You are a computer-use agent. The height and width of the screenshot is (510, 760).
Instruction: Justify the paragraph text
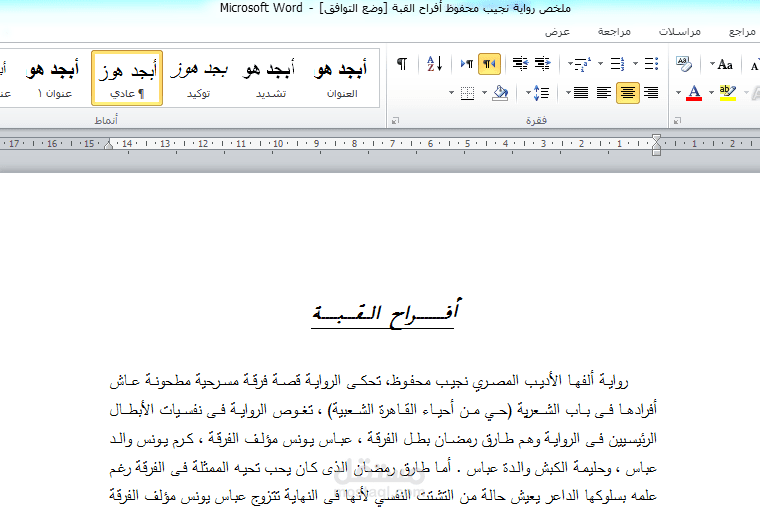[581, 93]
